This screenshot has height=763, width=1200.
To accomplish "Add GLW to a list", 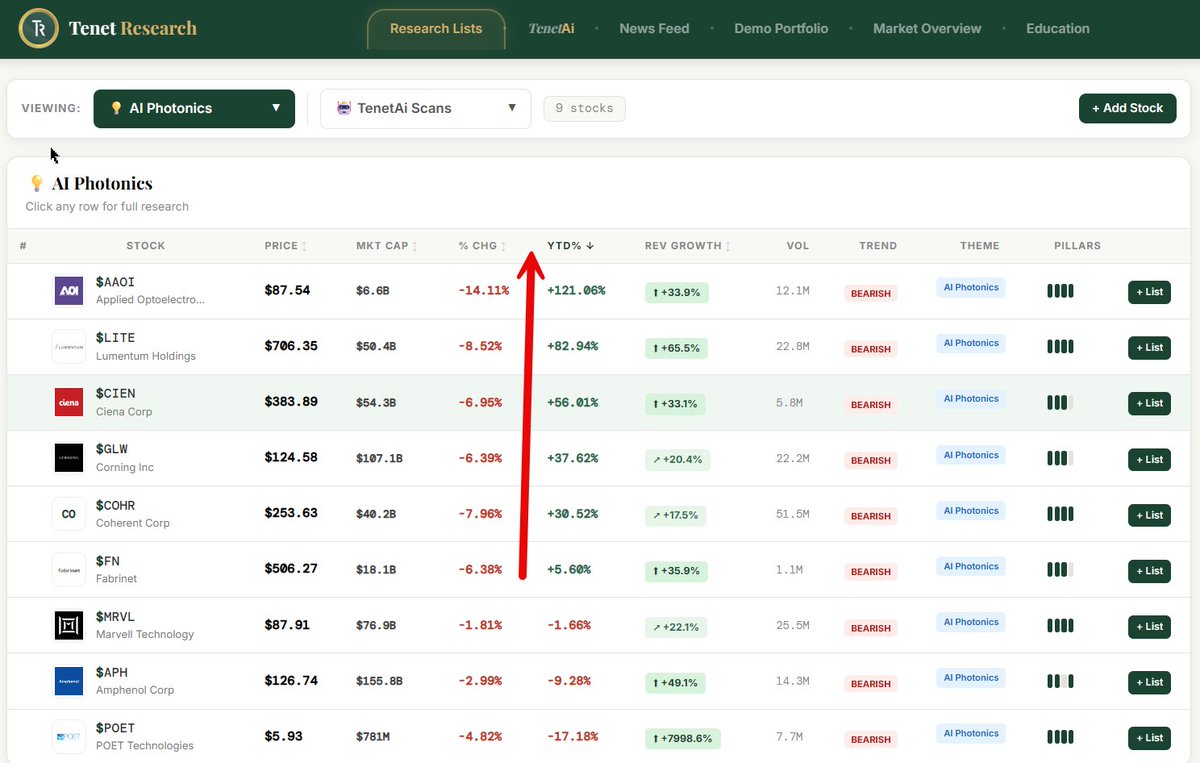I will tap(1149, 459).
